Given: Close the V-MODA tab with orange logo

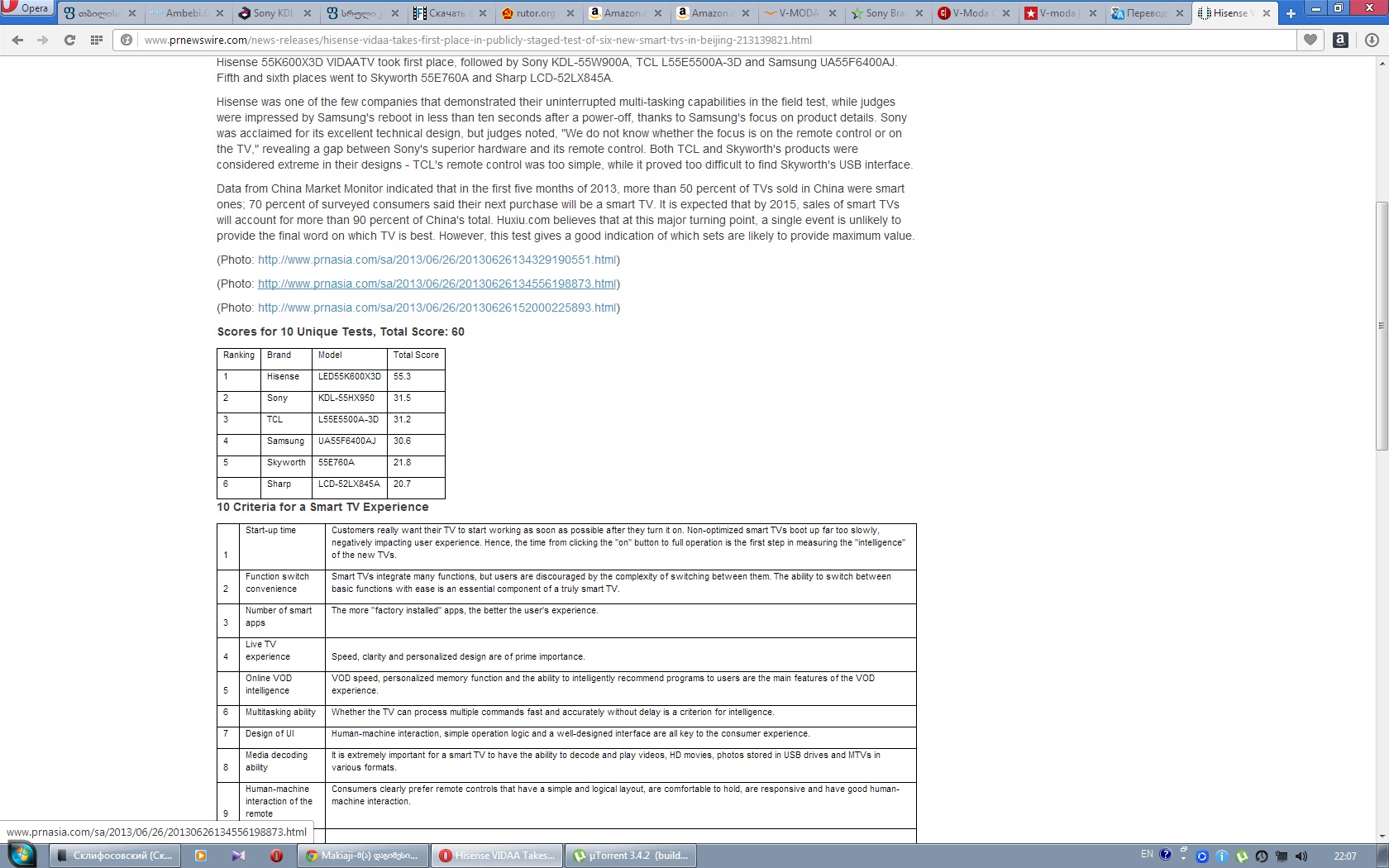Looking at the screenshot, I should [832, 13].
